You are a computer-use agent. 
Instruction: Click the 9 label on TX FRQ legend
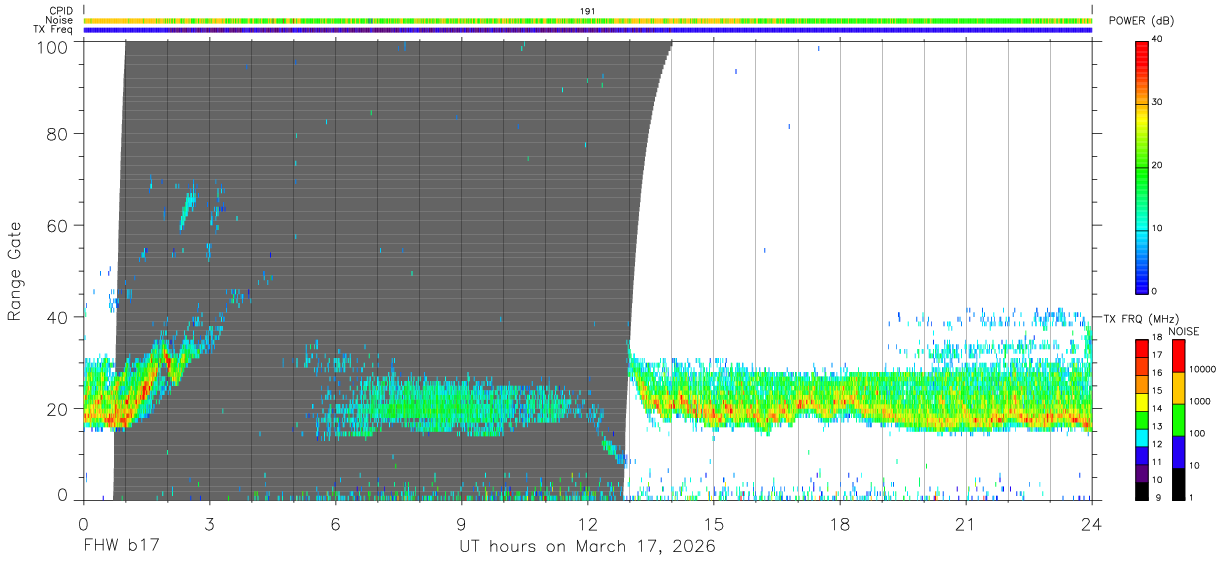coord(1156,497)
